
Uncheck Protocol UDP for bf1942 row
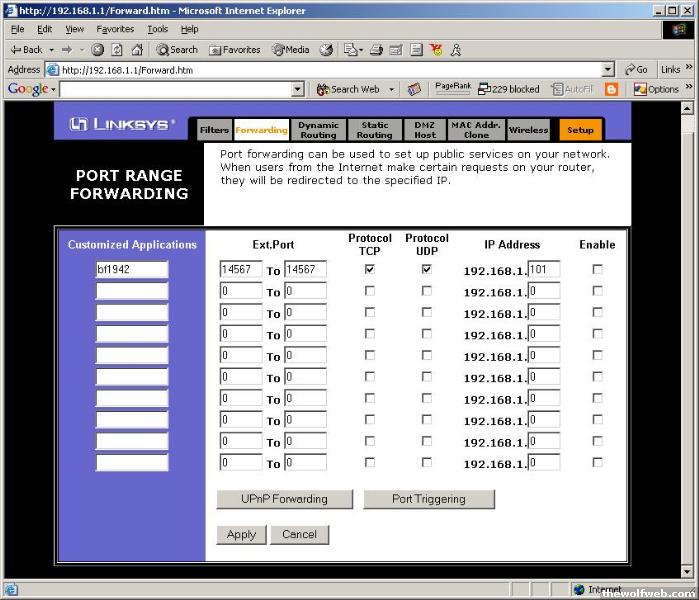[x=427, y=269]
